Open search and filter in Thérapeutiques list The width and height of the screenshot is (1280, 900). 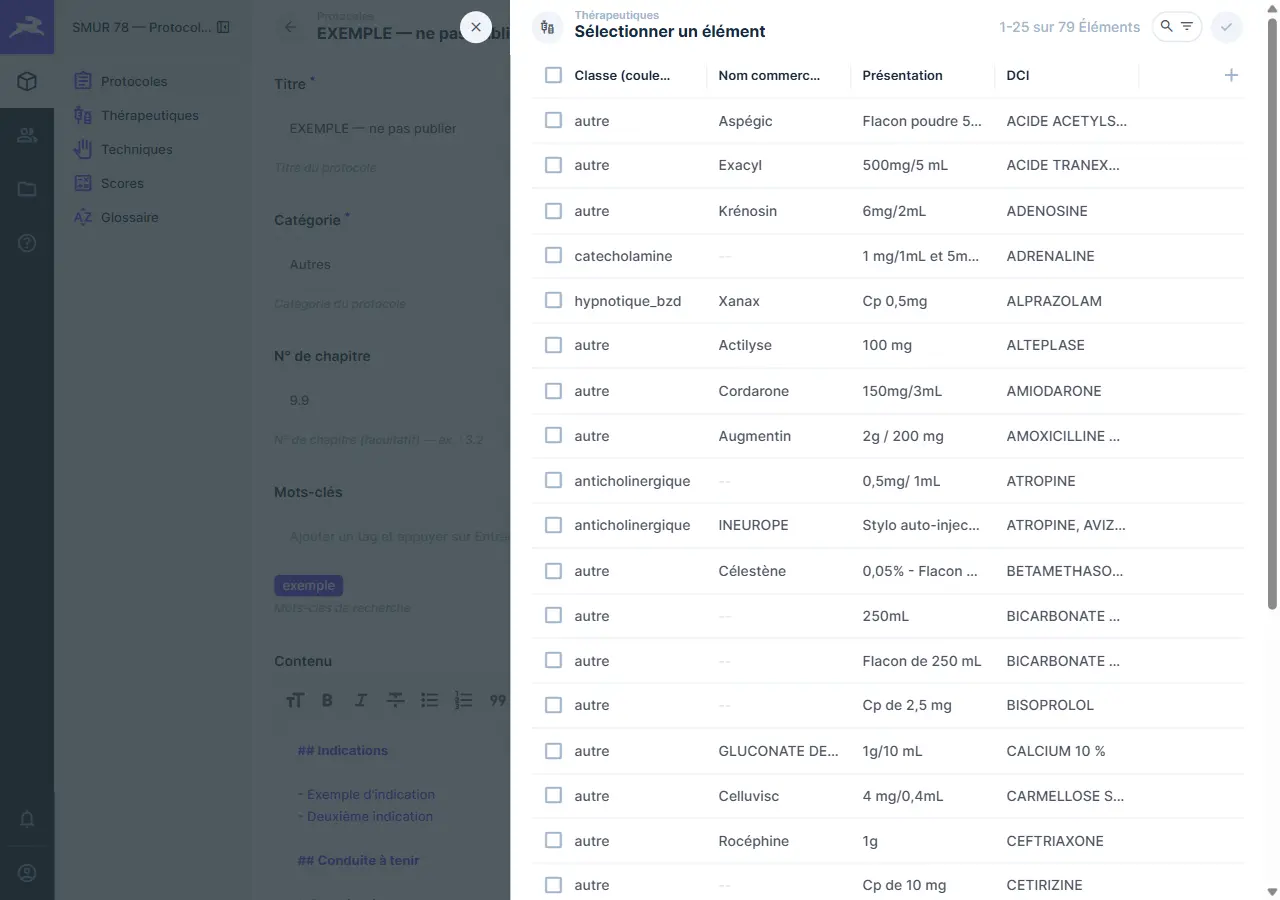pyautogui.click(x=1177, y=27)
